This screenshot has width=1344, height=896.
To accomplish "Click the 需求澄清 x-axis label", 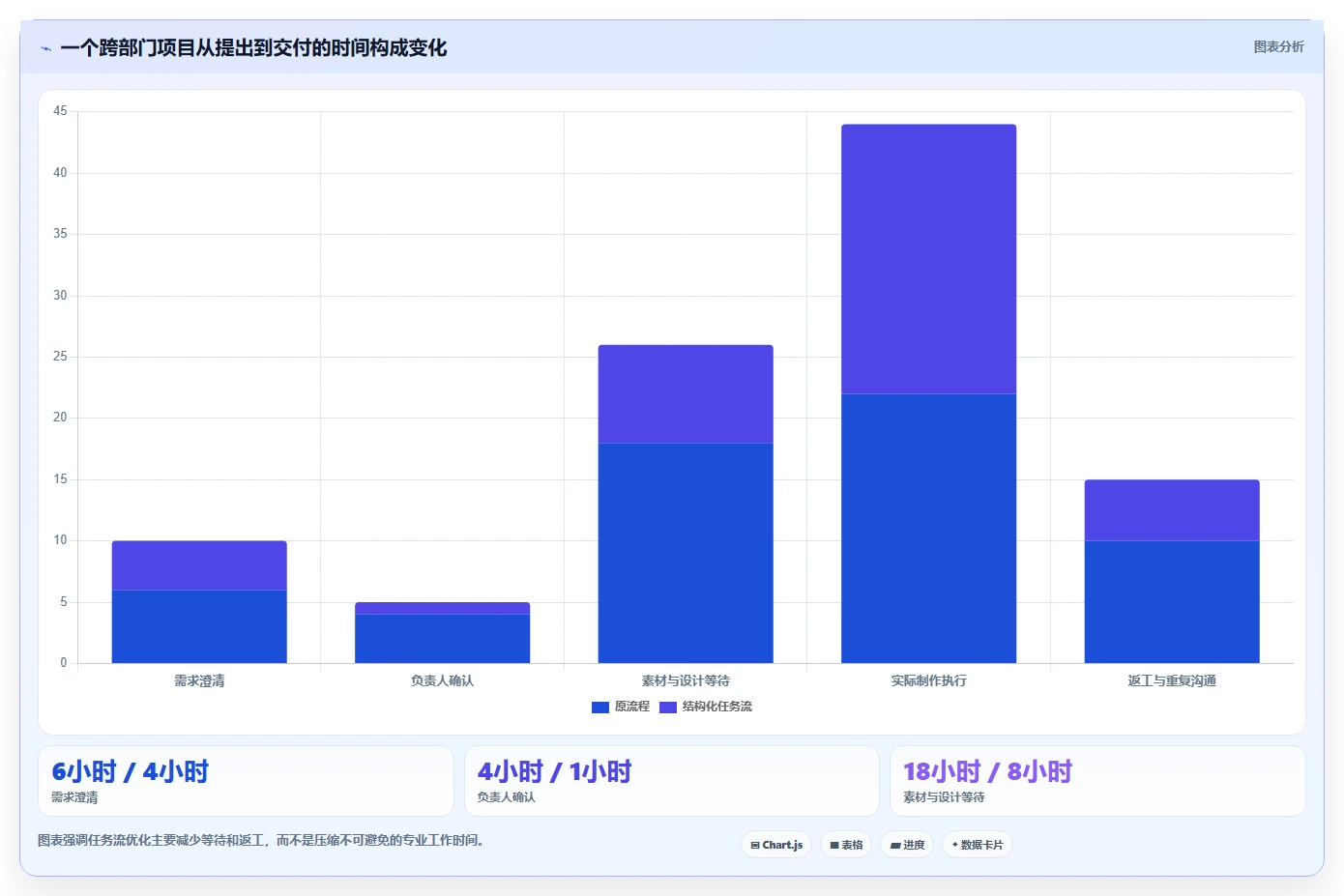I will 199,680.
